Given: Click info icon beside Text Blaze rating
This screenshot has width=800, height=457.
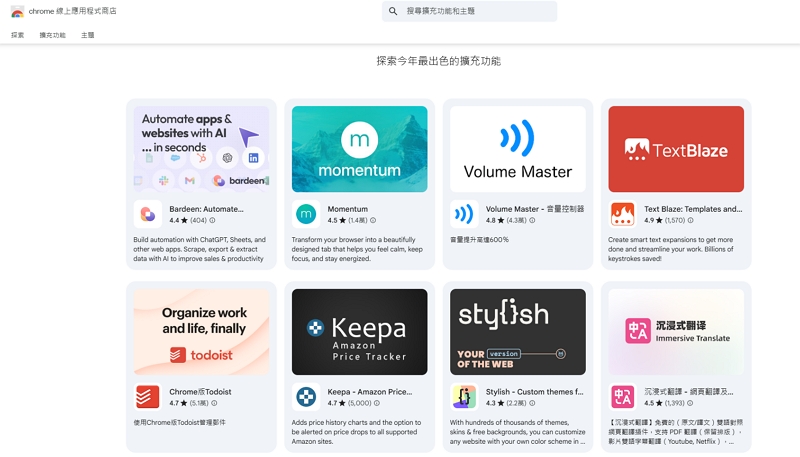Looking at the screenshot, I should point(690,220).
